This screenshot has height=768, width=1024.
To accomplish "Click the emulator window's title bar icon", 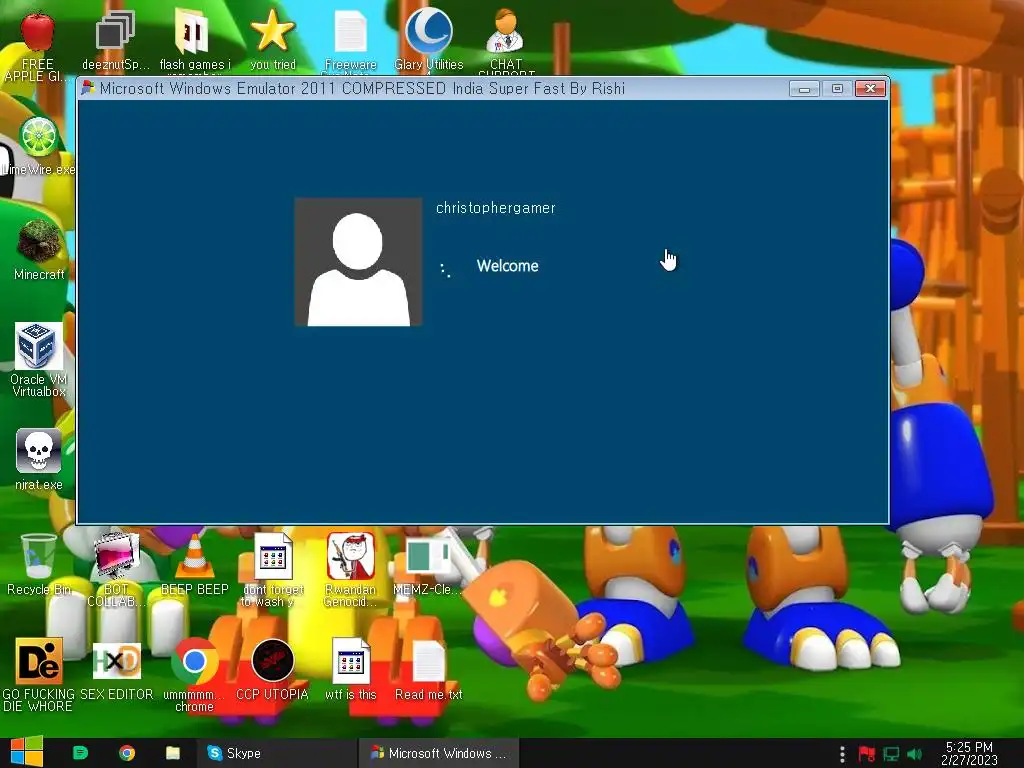I will click(x=88, y=88).
